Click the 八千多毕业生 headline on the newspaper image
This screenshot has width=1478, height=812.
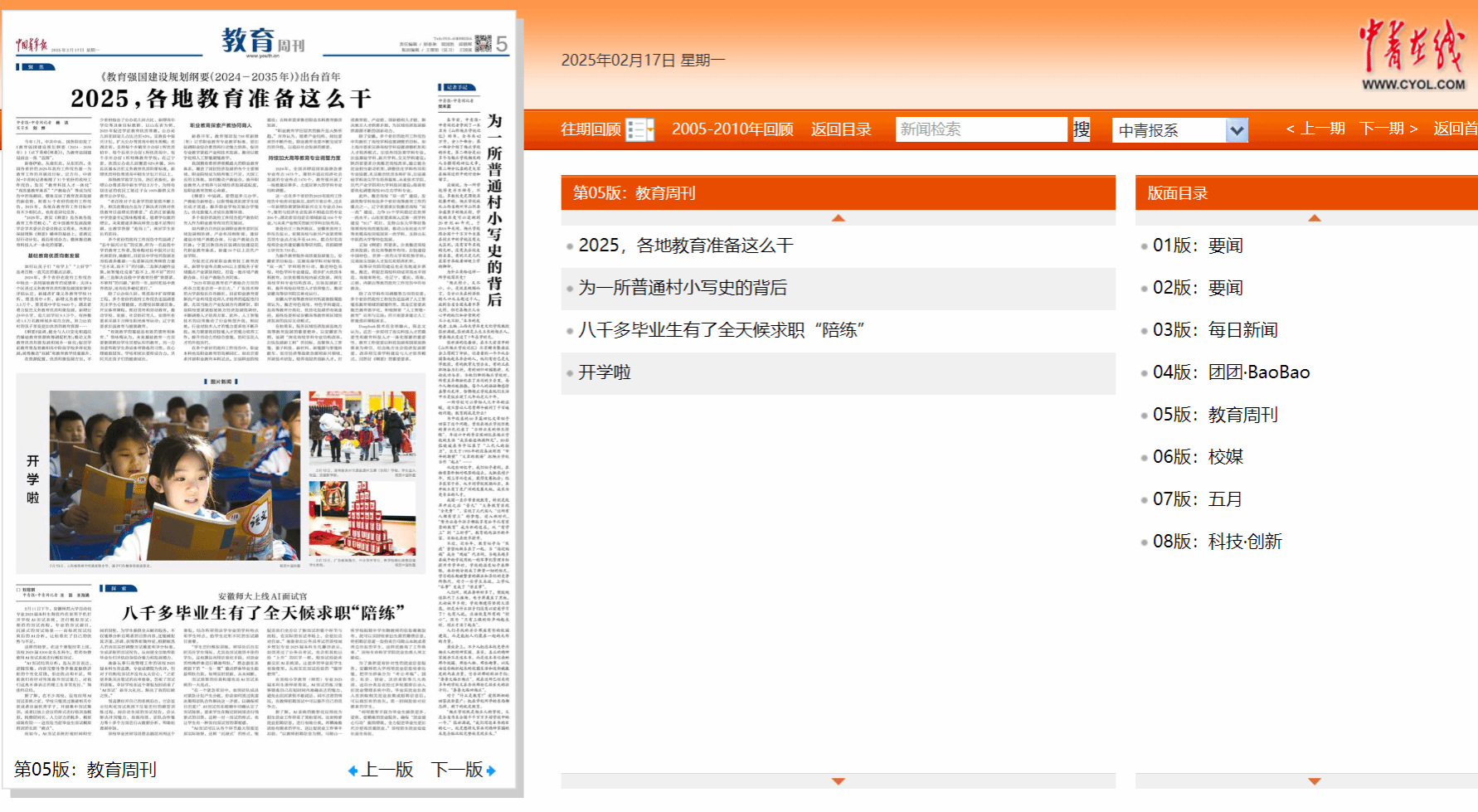(x=263, y=613)
